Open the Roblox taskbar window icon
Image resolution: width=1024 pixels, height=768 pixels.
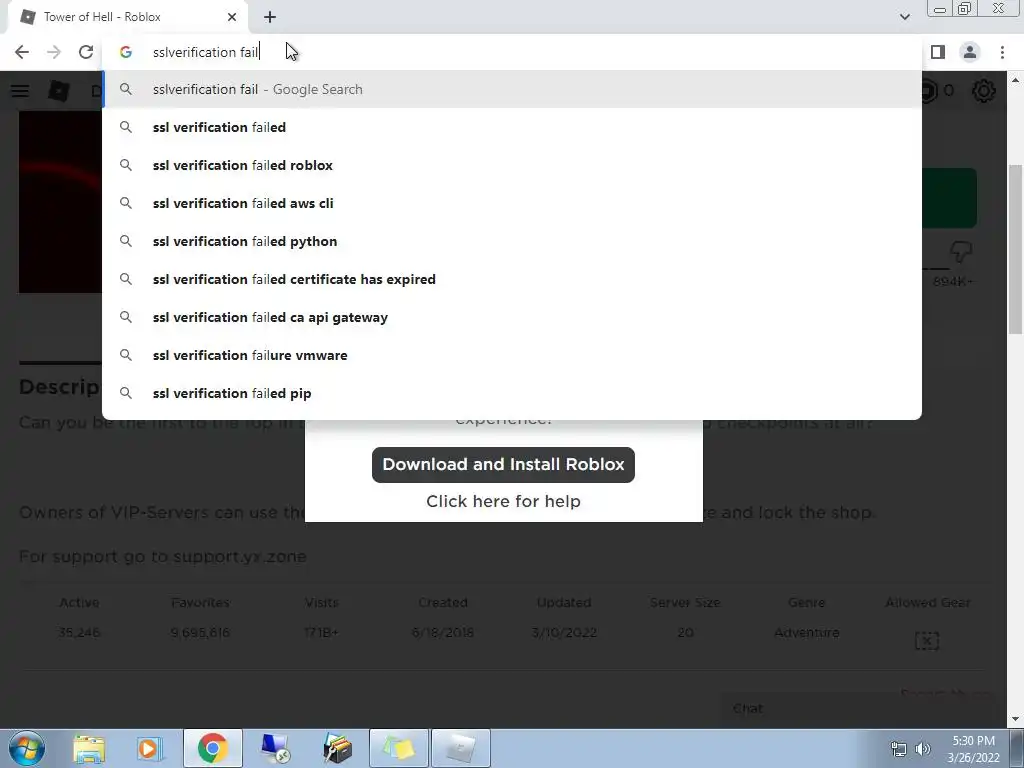point(461,748)
